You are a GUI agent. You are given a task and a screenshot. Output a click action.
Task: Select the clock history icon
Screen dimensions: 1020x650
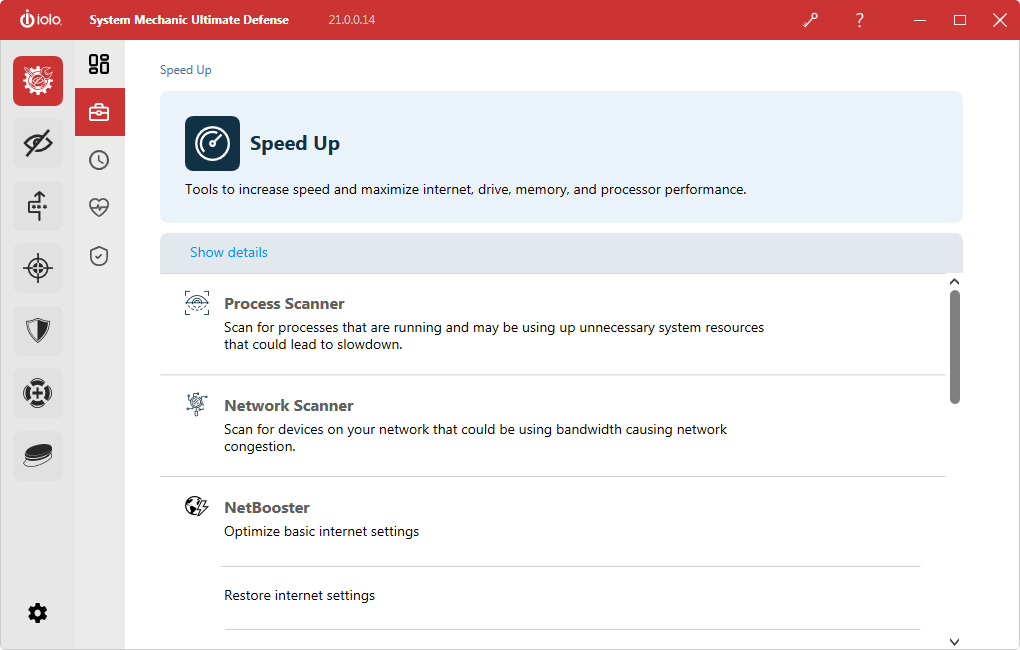click(x=99, y=160)
